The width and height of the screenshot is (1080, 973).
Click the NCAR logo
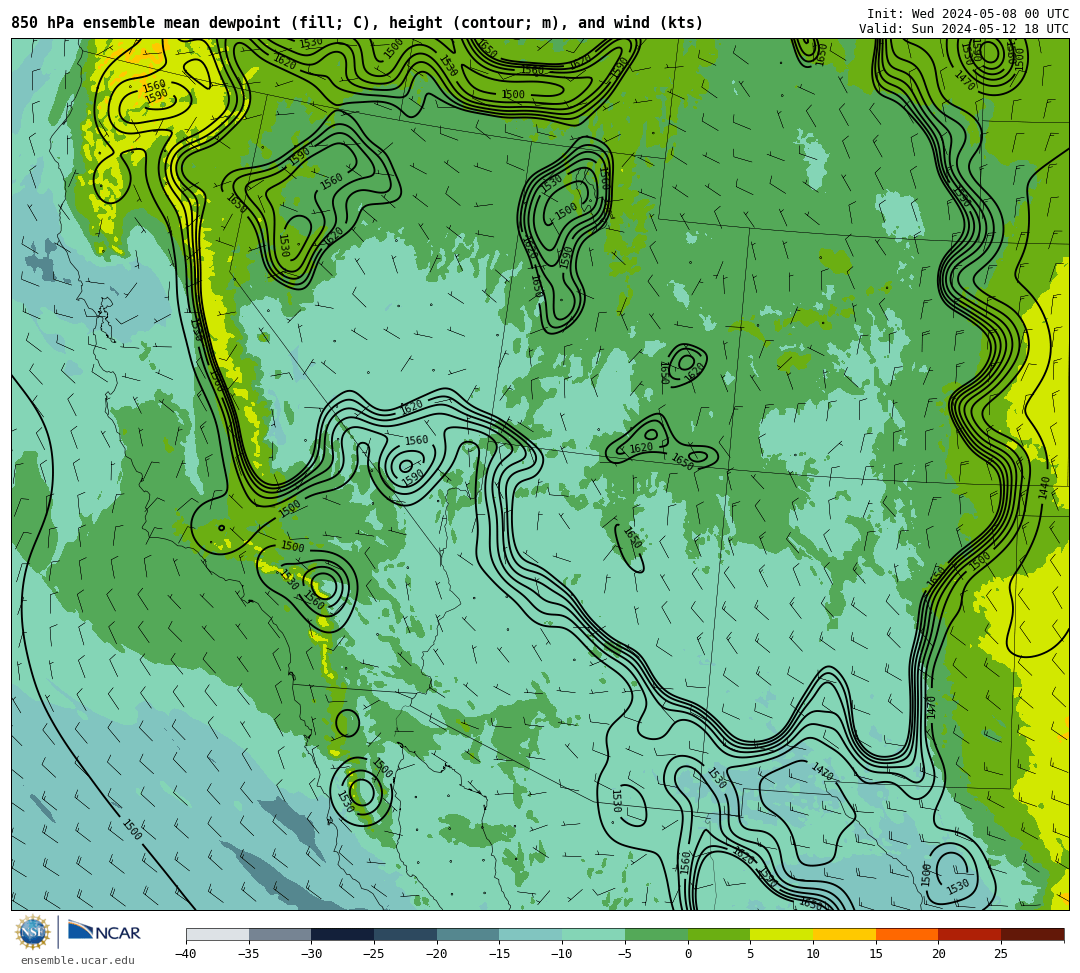point(105,932)
